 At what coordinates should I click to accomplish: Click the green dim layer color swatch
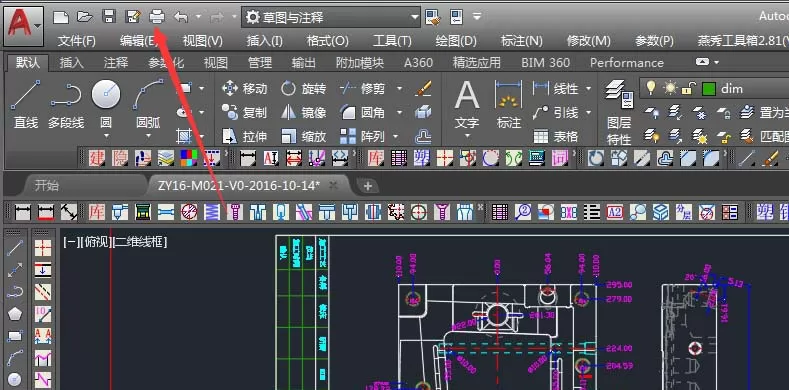pyautogui.click(x=708, y=90)
